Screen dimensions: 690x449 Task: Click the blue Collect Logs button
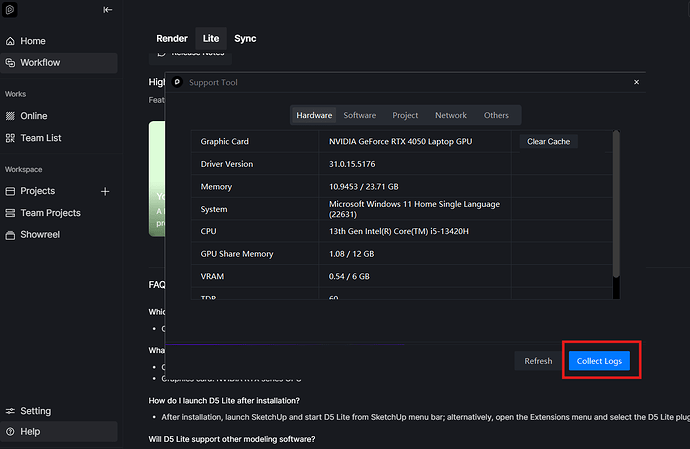click(599, 361)
